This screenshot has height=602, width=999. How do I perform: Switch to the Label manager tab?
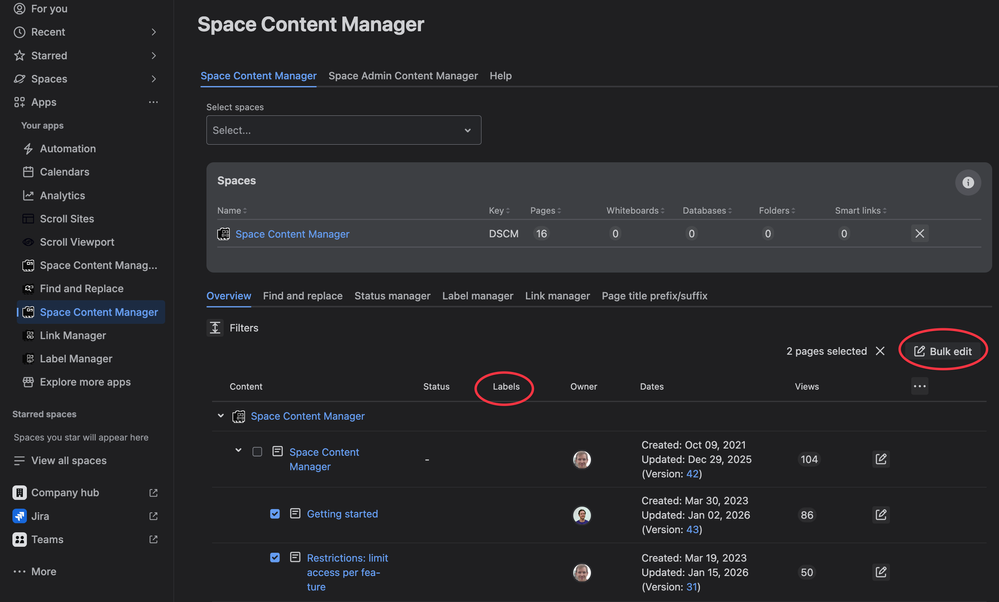click(x=477, y=296)
